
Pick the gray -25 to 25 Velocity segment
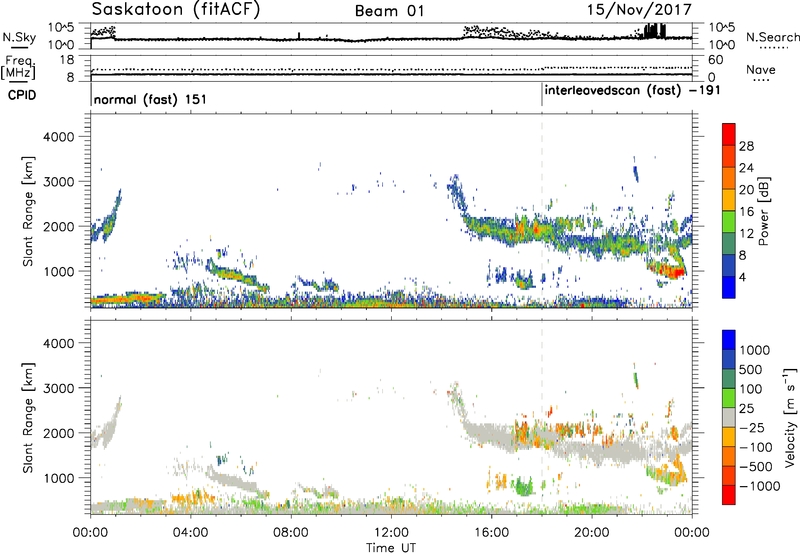[x=729, y=417]
